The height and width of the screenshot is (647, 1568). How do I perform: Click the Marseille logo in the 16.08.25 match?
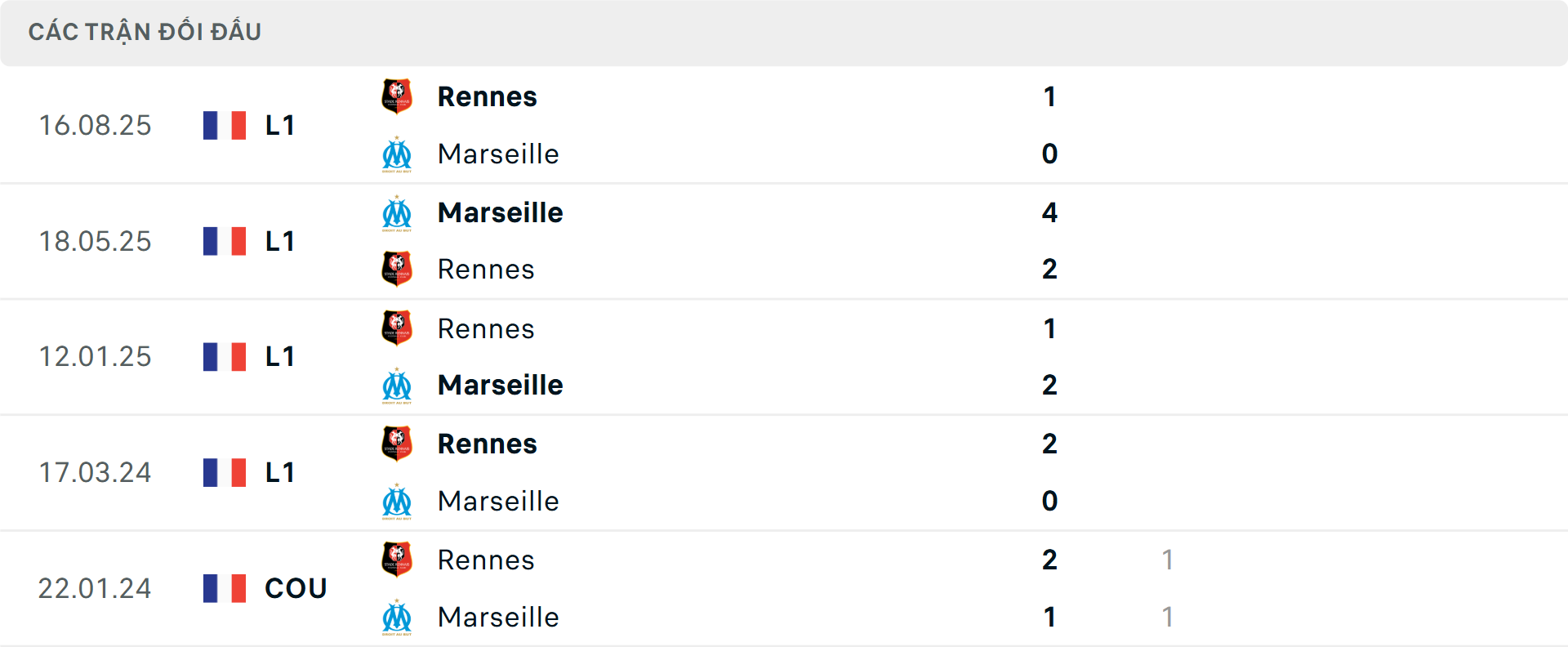[397, 154]
